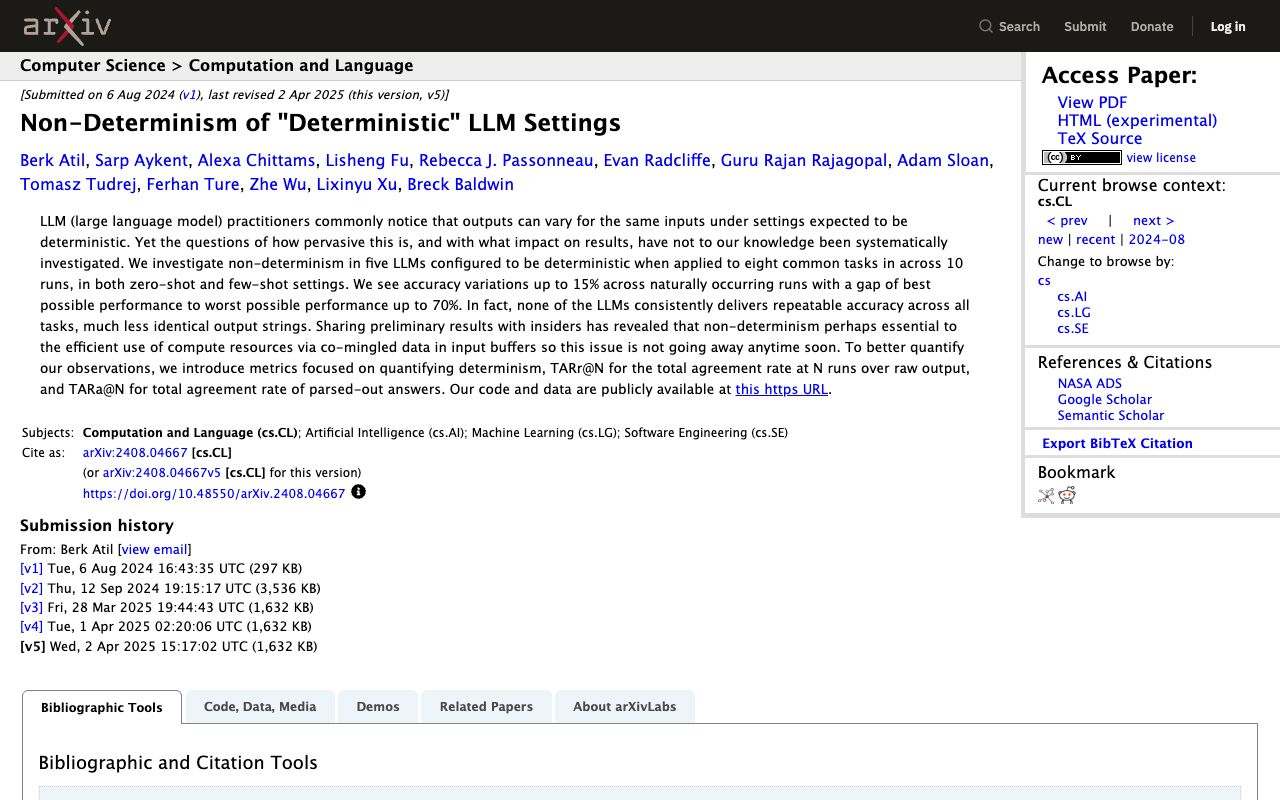Open Semantic Scholar link
The height and width of the screenshot is (800, 1280).
pos(1111,416)
